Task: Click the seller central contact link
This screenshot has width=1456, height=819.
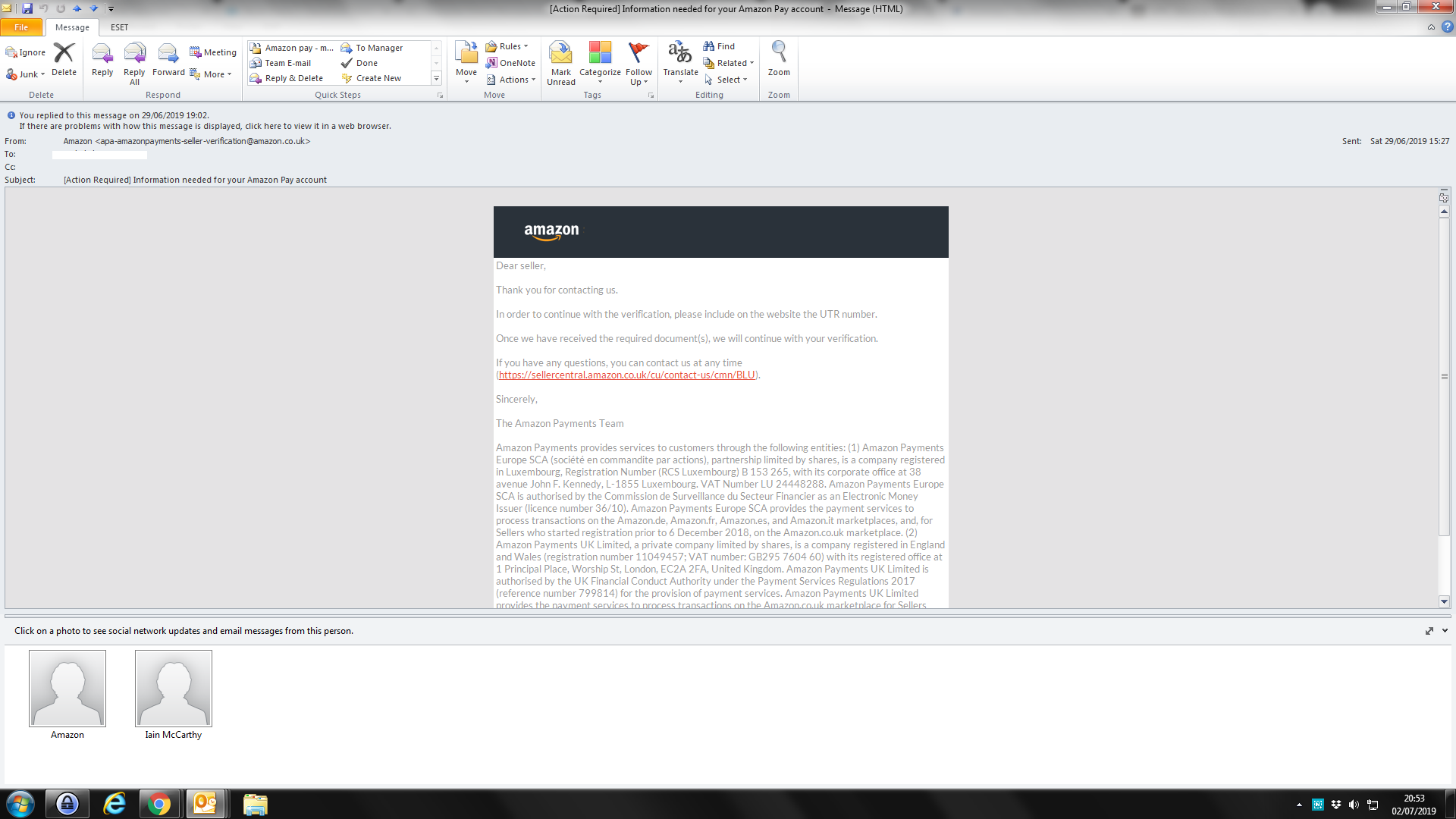Action: (x=626, y=374)
